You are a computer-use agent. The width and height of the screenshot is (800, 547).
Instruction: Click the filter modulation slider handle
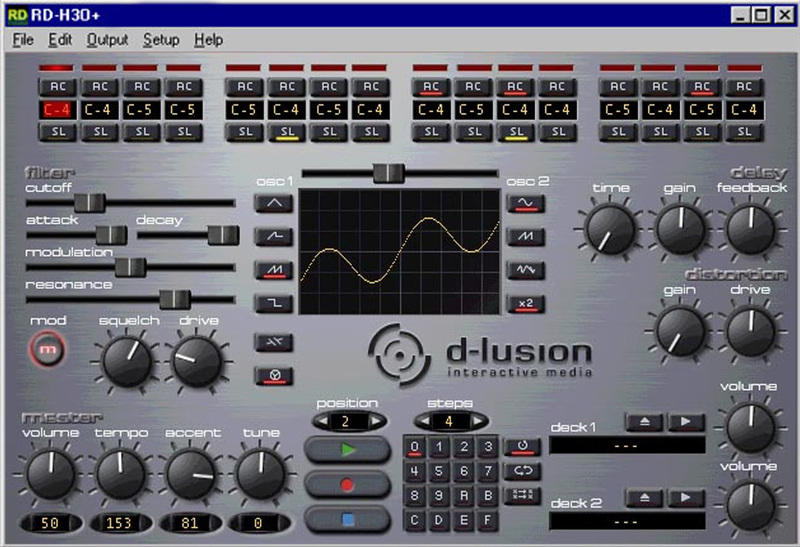tap(130, 267)
